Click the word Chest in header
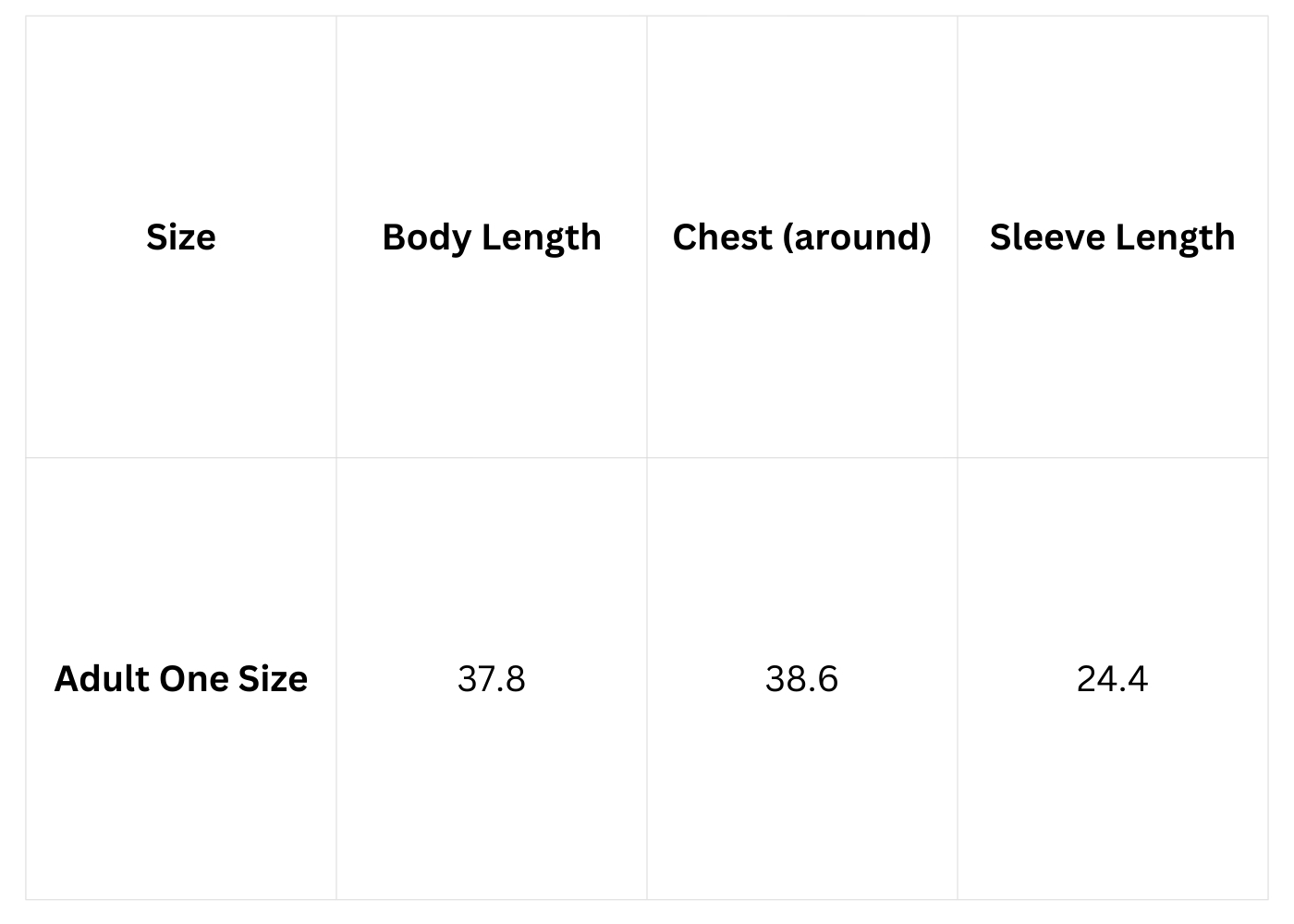Screen dimensions: 1294x924 pos(722,237)
